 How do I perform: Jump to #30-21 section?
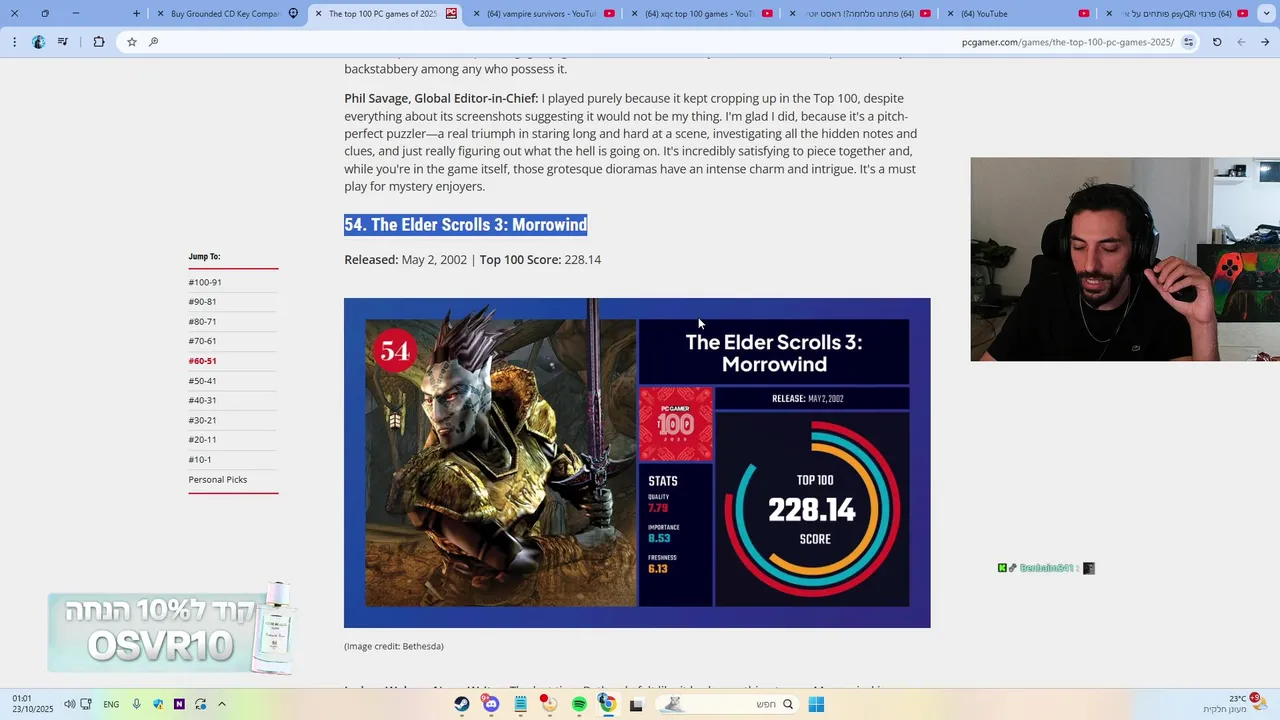[202, 420]
